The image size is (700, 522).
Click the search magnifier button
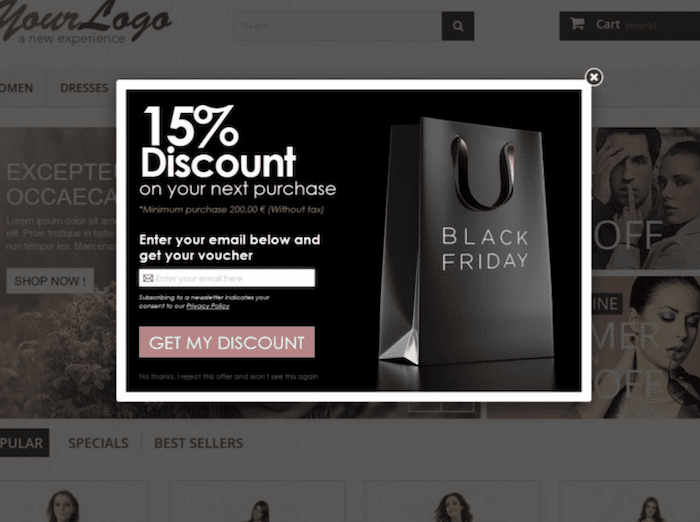(x=458, y=26)
